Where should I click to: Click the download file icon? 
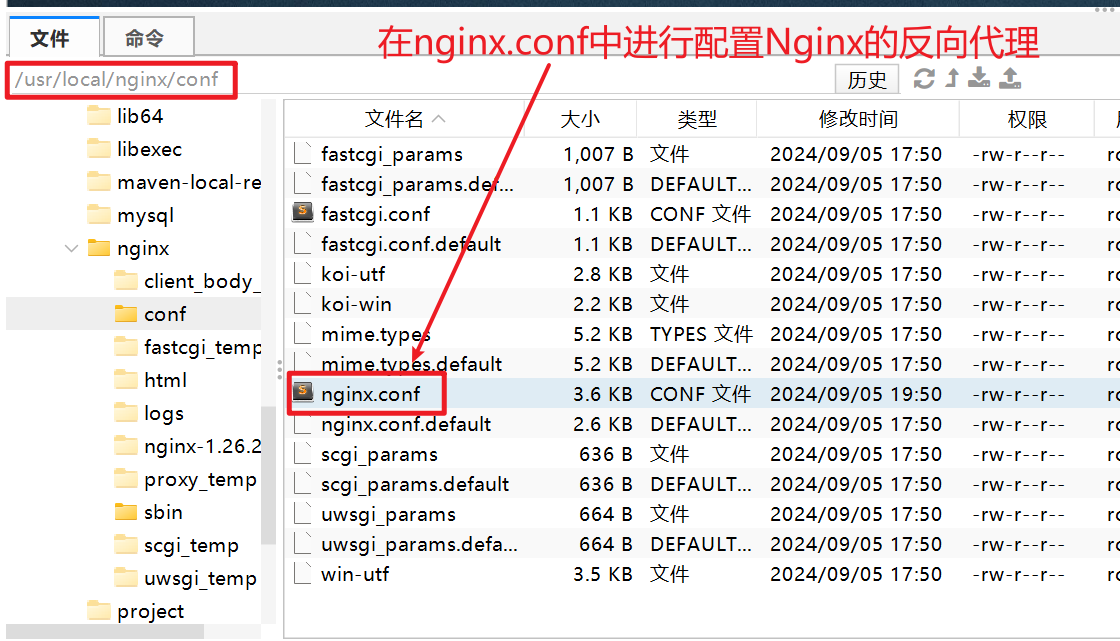(x=980, y=79)
